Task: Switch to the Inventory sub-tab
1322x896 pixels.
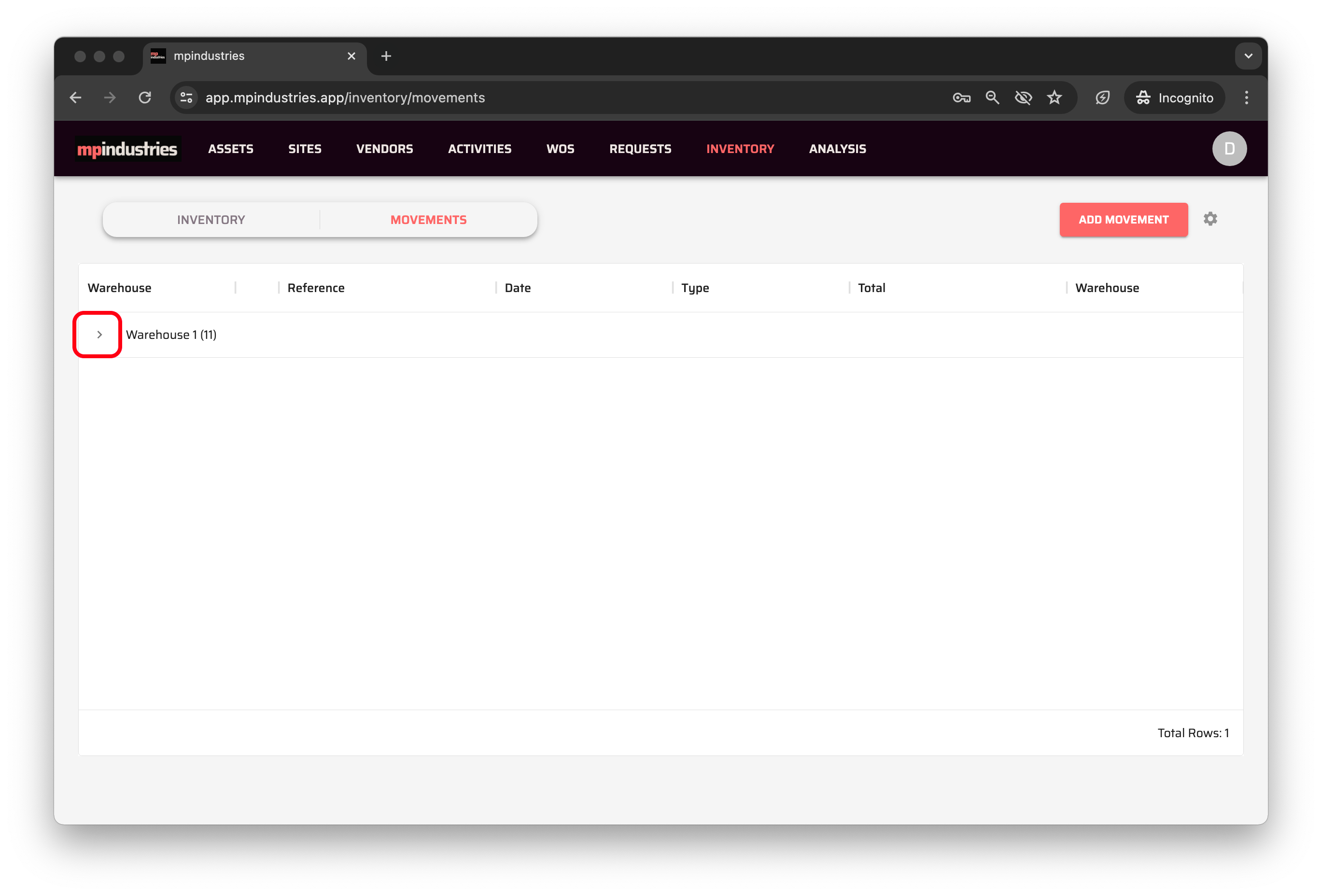Action: [x=211, y=220]
